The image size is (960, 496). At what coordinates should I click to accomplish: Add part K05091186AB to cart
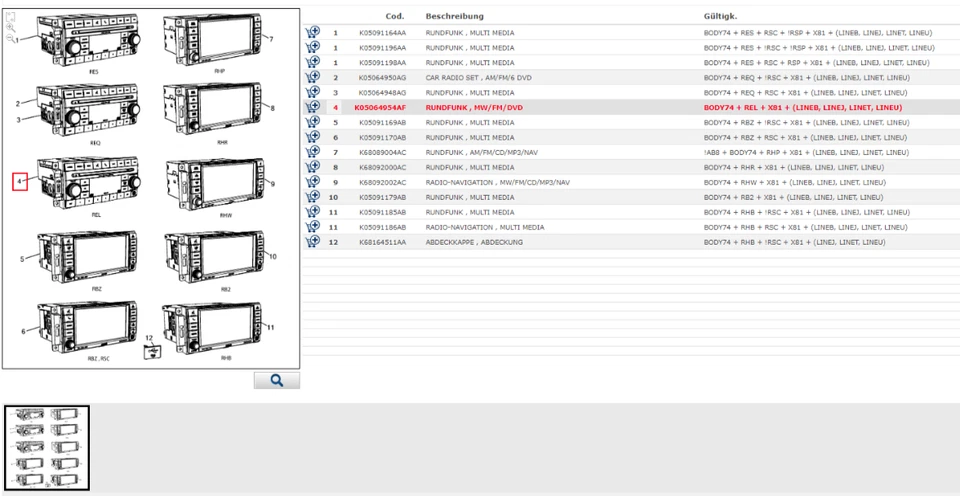coord(312,227)
